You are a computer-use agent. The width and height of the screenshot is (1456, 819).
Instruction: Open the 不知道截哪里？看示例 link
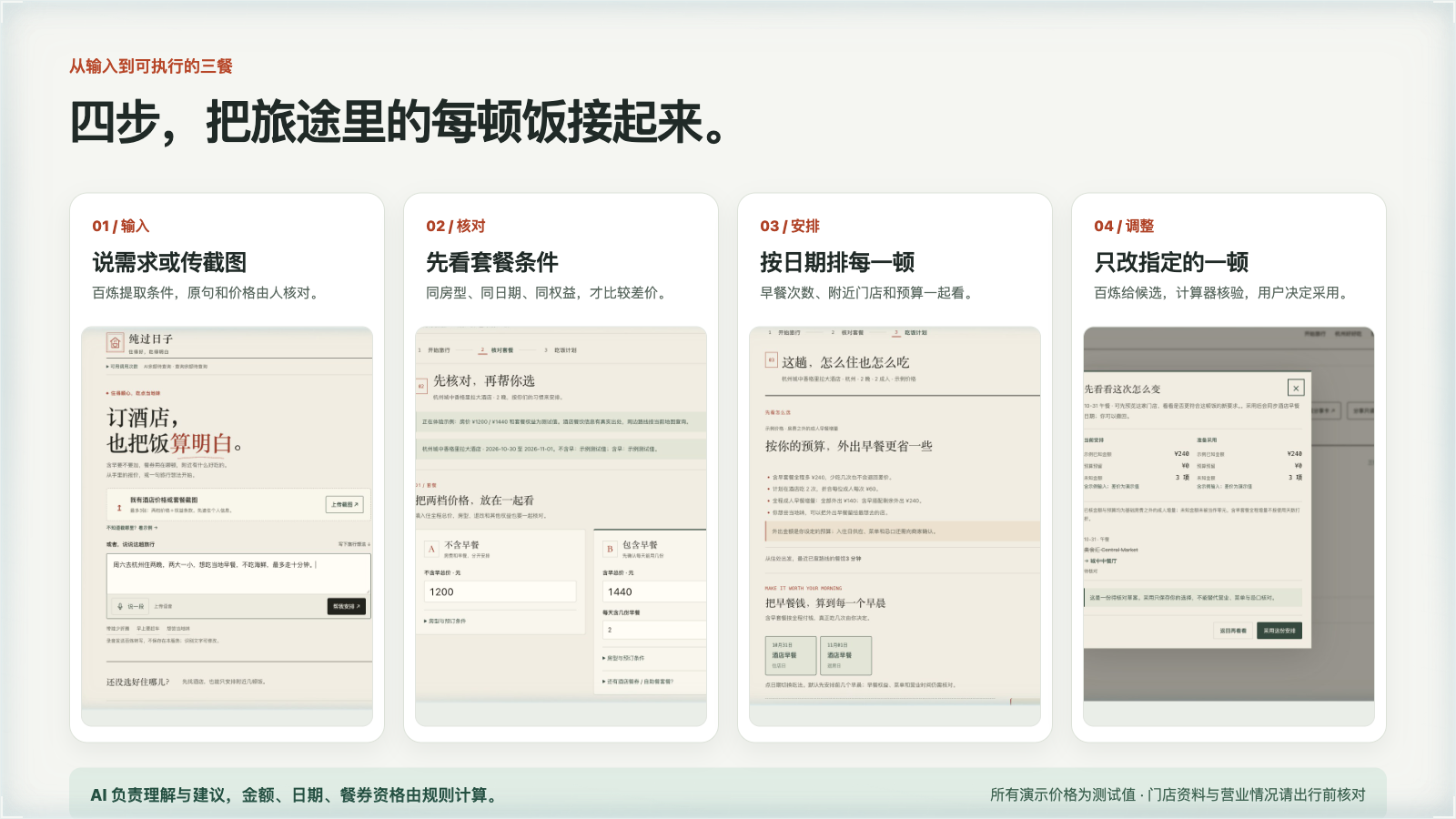click(x=132, y=528)
